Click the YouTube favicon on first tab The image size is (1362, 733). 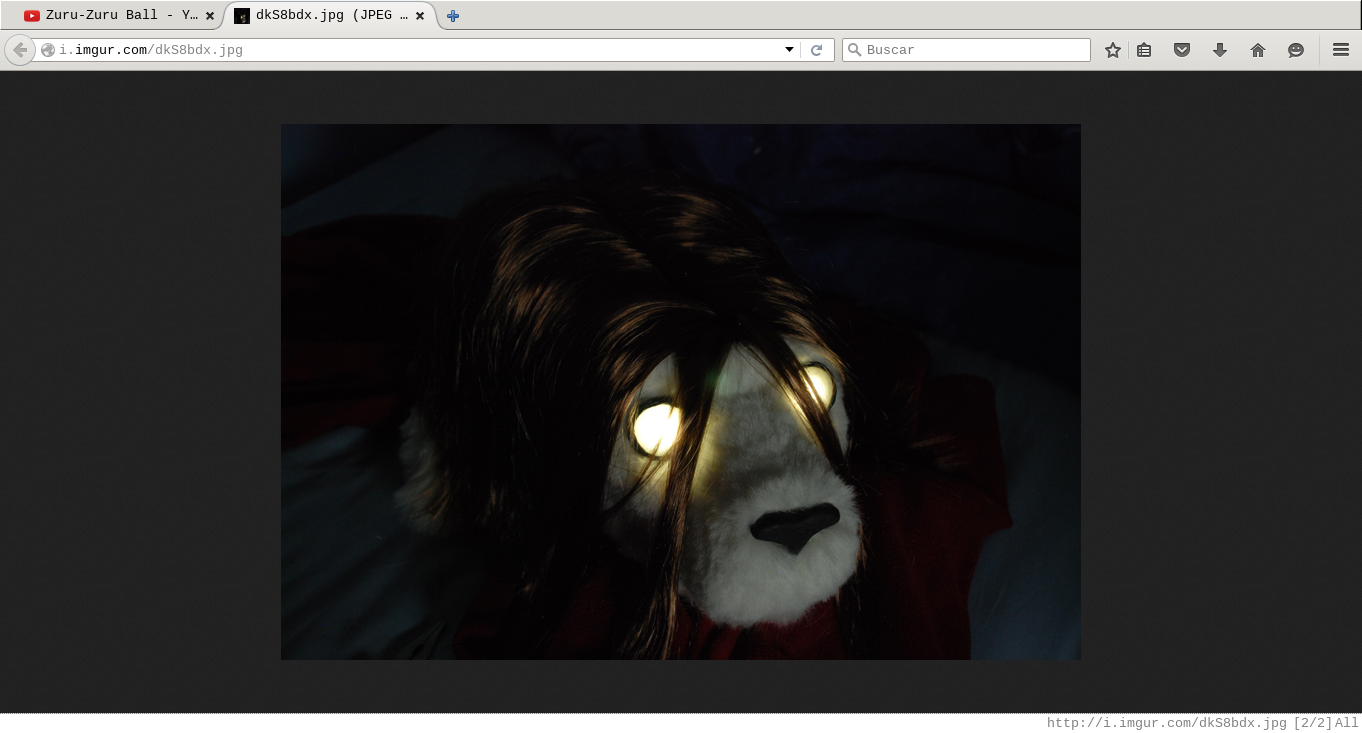click(x=32, y=16)
